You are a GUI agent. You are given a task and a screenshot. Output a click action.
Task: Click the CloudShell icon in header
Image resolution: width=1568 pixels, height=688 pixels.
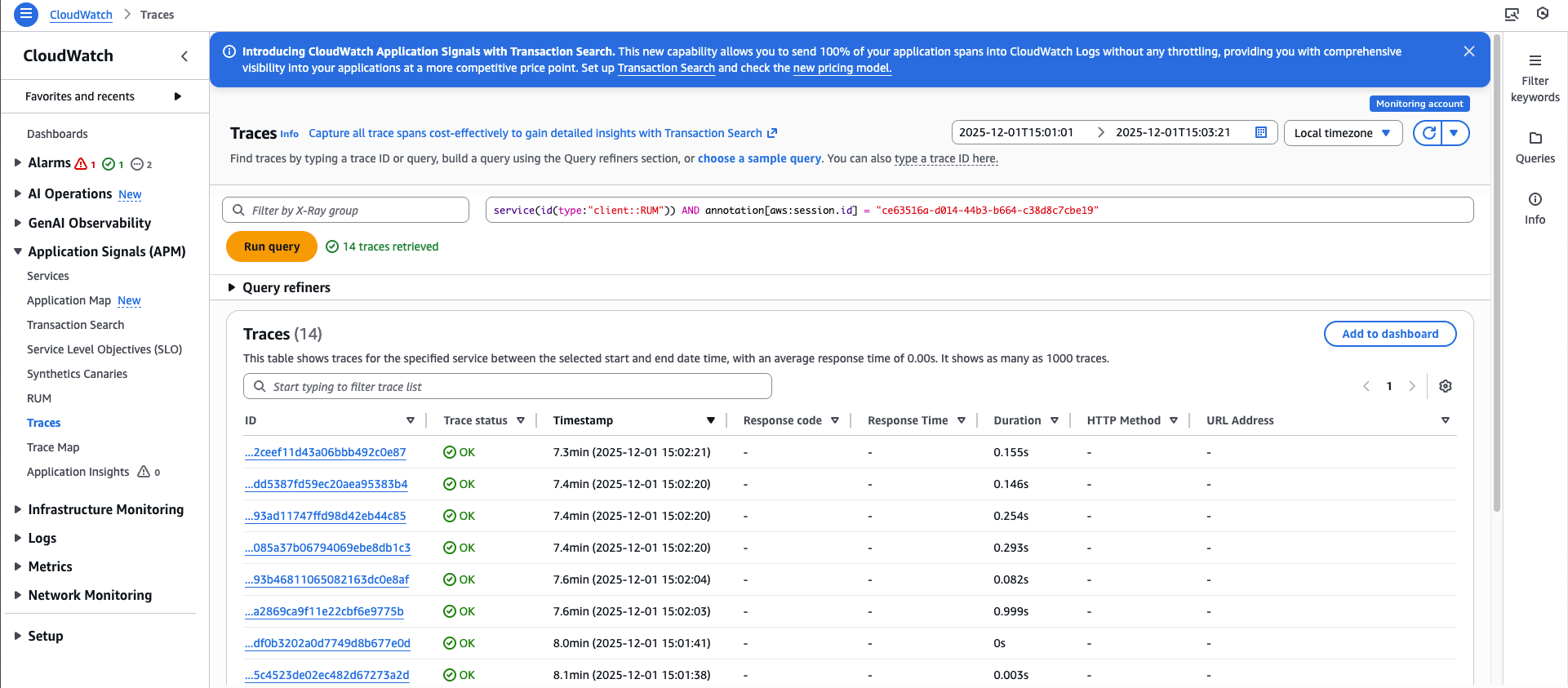[x=1512, y=14]
